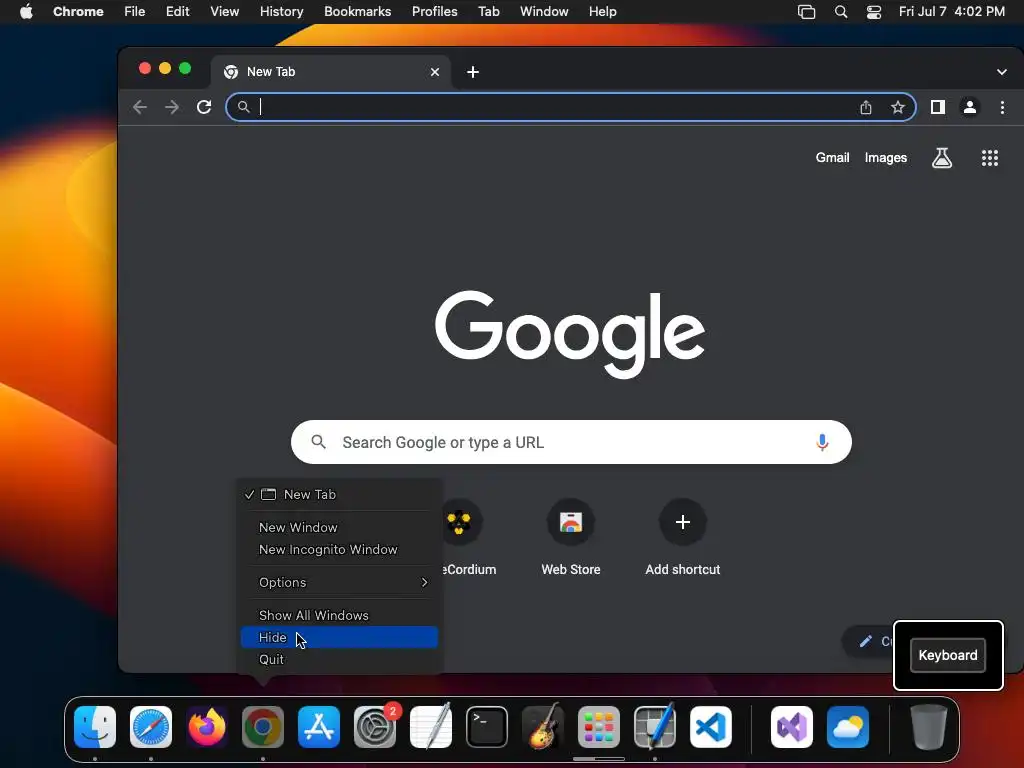
Task: Open the Images link
Action: click(x=886, y=157)
